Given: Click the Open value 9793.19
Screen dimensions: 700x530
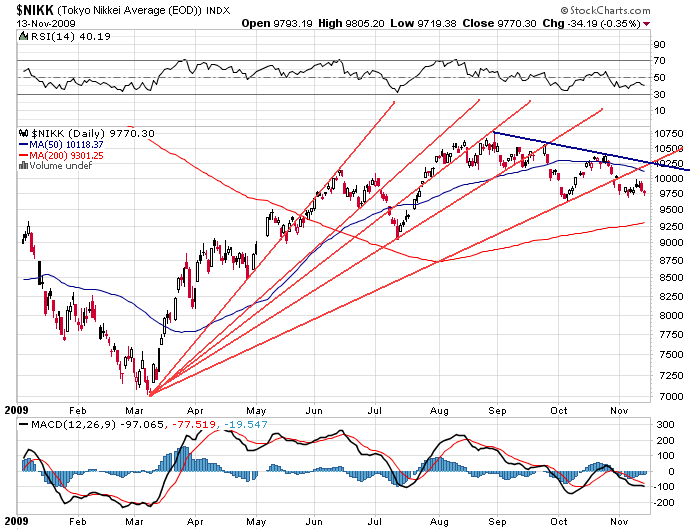Looking at the screenshot, I should click(292, 23).
